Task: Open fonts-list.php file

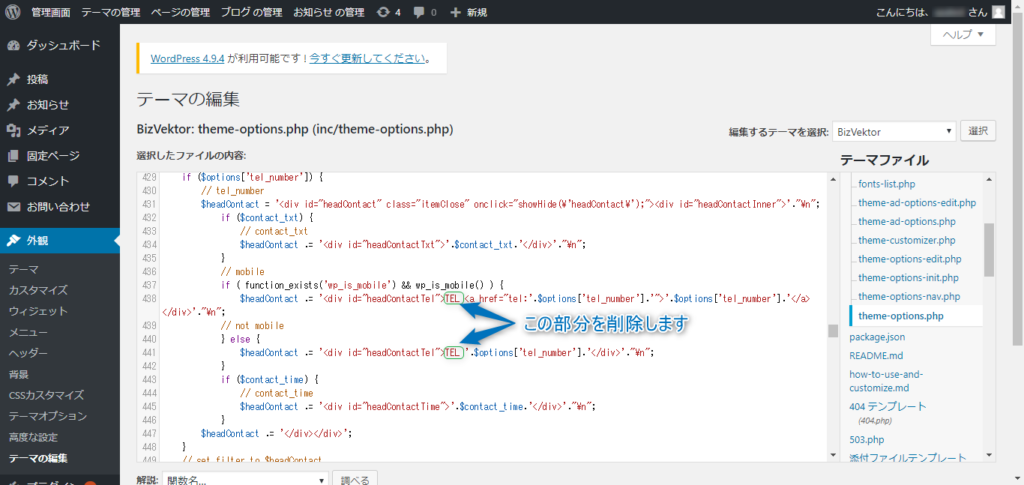Action: (x=886, y=183)
